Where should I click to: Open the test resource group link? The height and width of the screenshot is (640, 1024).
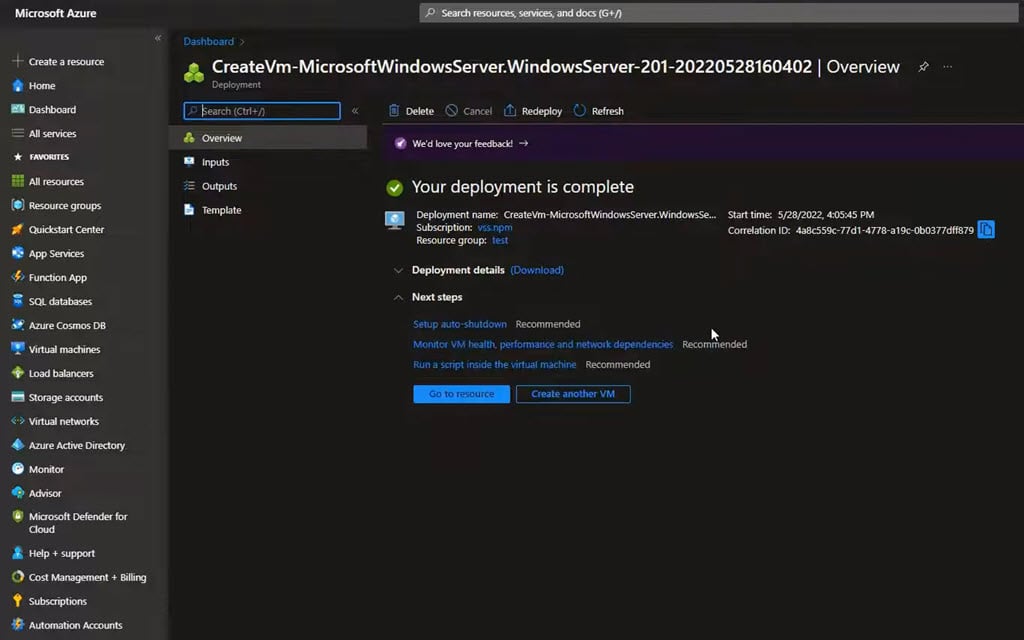500,240
